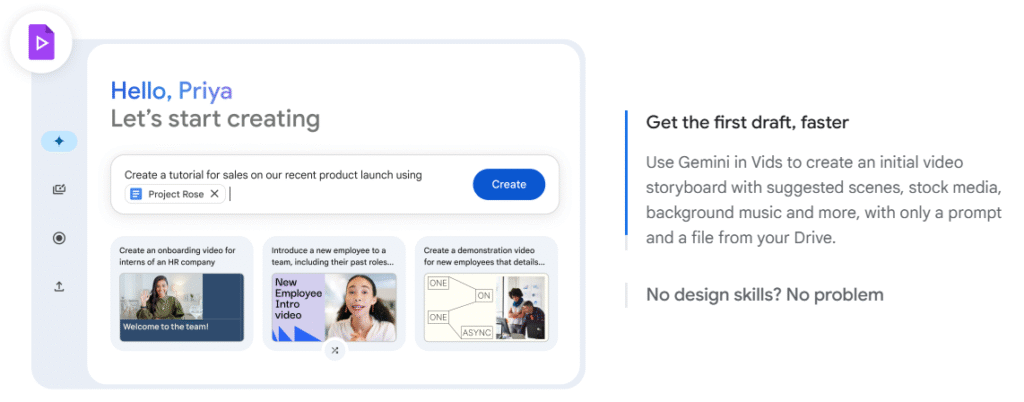Click the 'Use Gemini in Vids' description paragraph

(x=824, y=200)
